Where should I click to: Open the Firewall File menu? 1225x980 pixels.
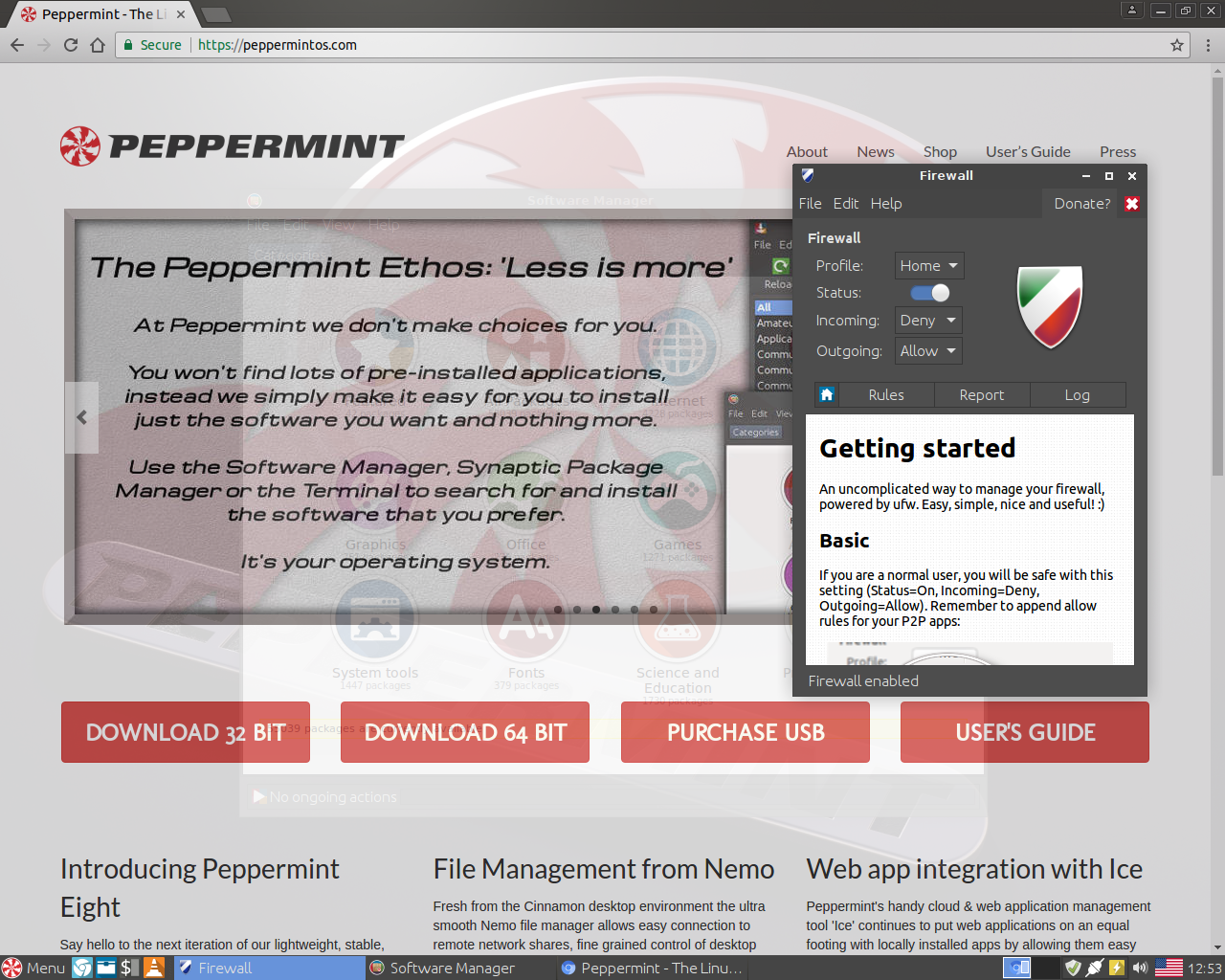coord(810,204)
